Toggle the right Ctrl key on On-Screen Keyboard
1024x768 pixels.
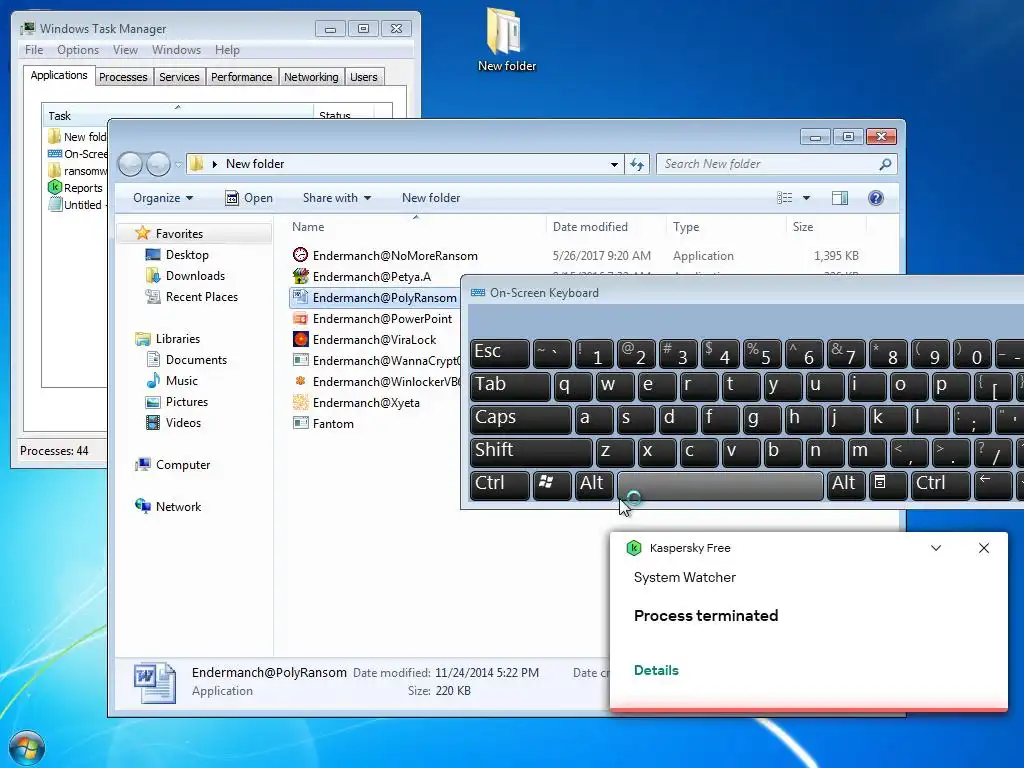click(940, 484)
